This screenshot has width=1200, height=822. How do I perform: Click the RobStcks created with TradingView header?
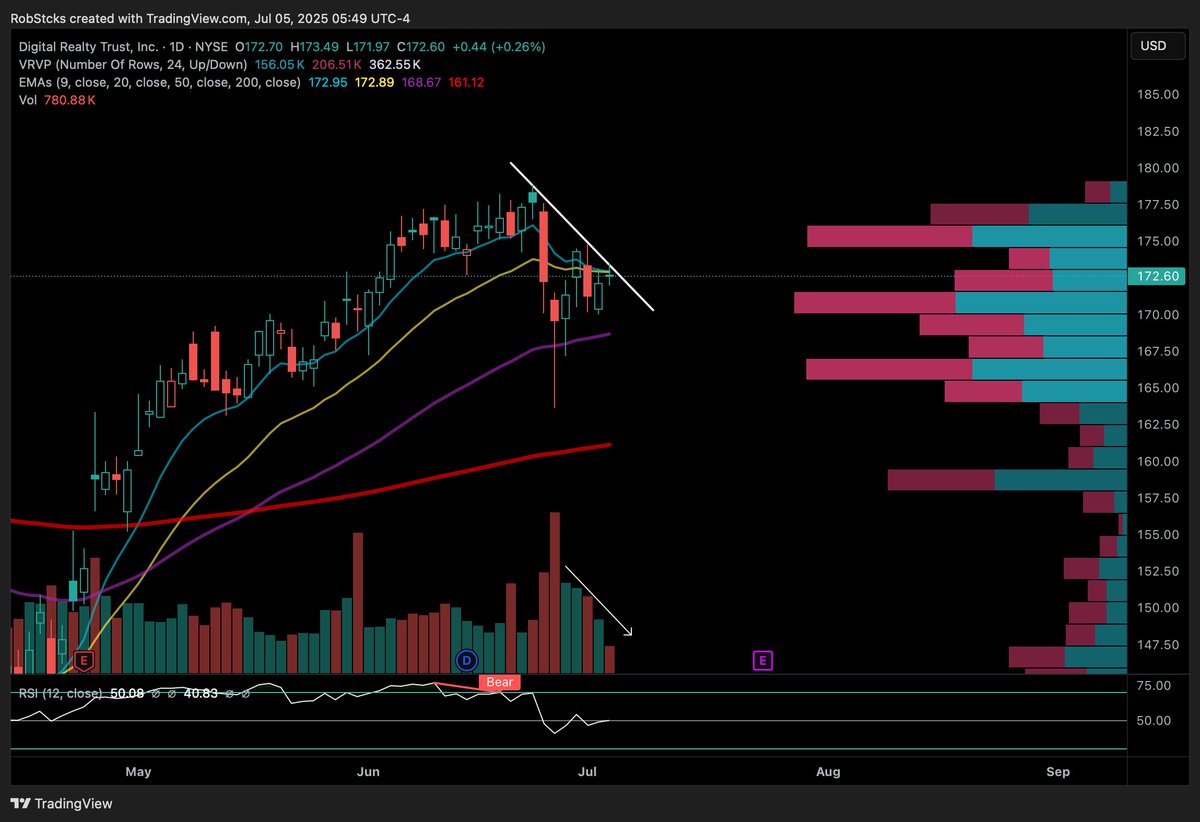pos(210,18)
